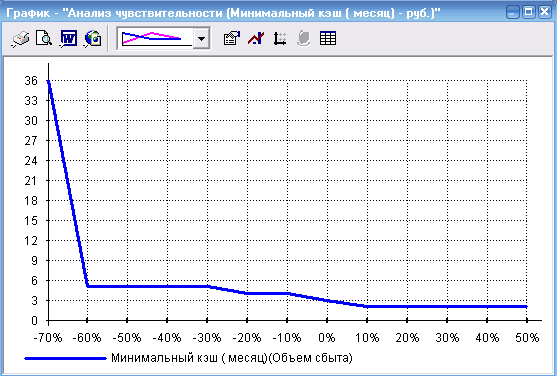The image size is (557, 376).
Task: Click the chart window title bar text
Action: (223, 13)
